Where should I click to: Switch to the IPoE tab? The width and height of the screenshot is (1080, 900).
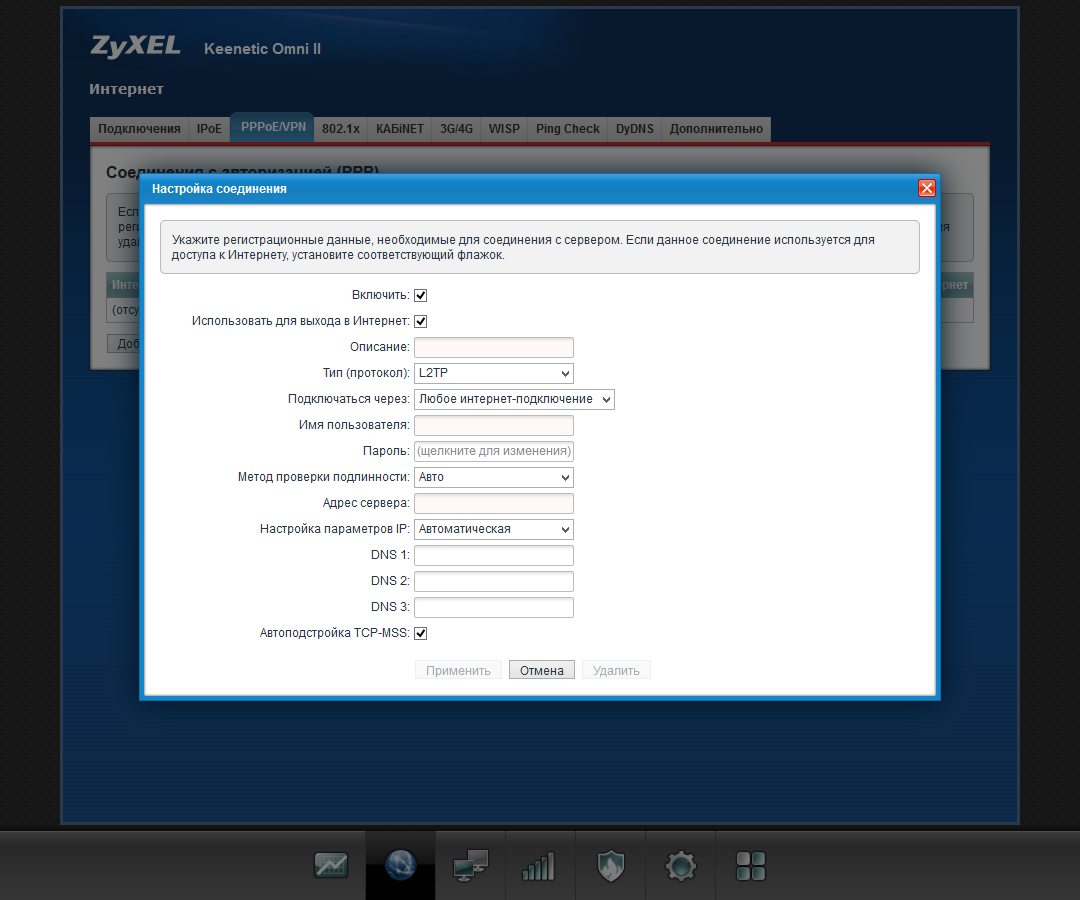(209, 129)
